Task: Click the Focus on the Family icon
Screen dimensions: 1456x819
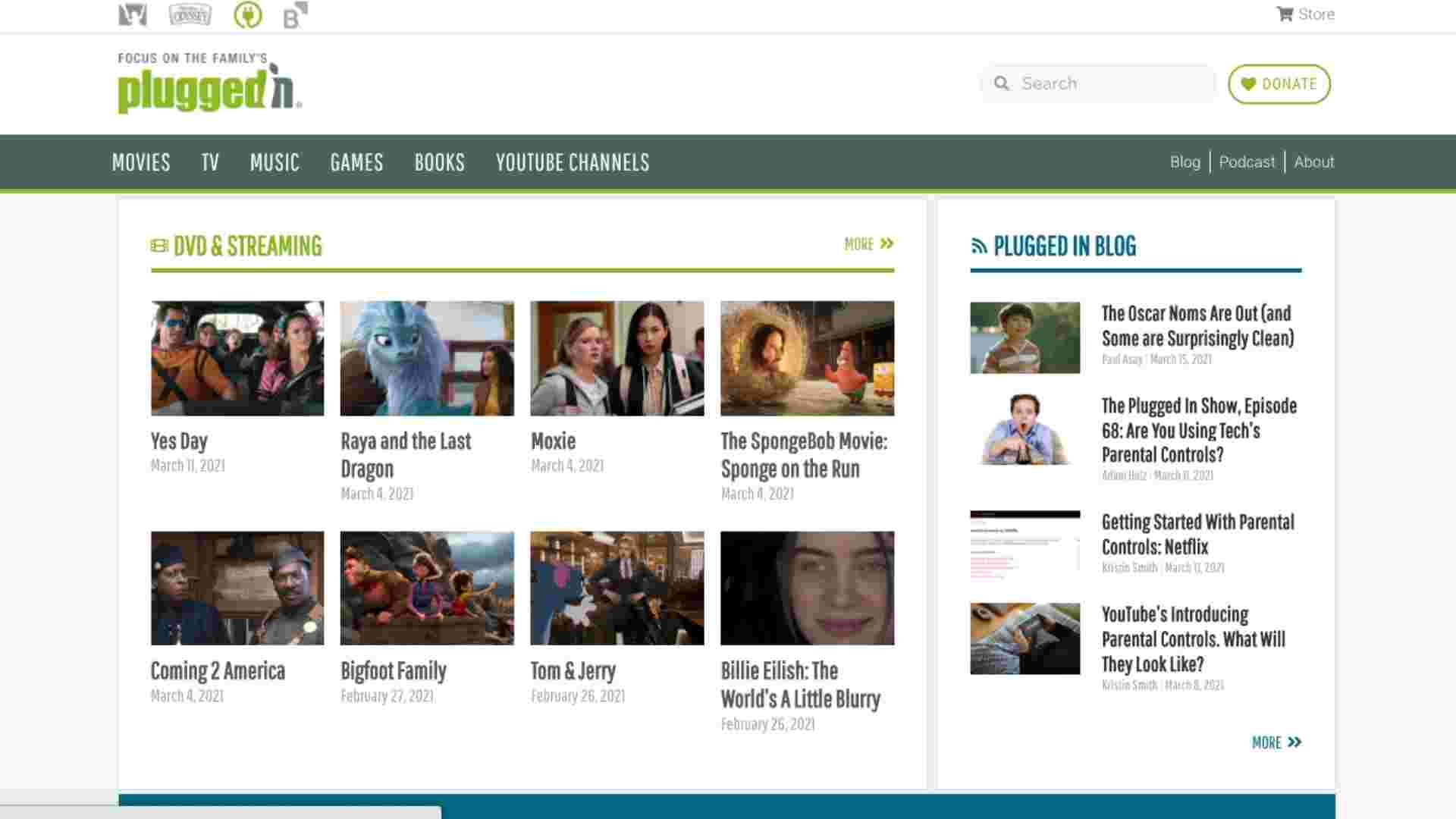Action: click(x=133, y=14)
